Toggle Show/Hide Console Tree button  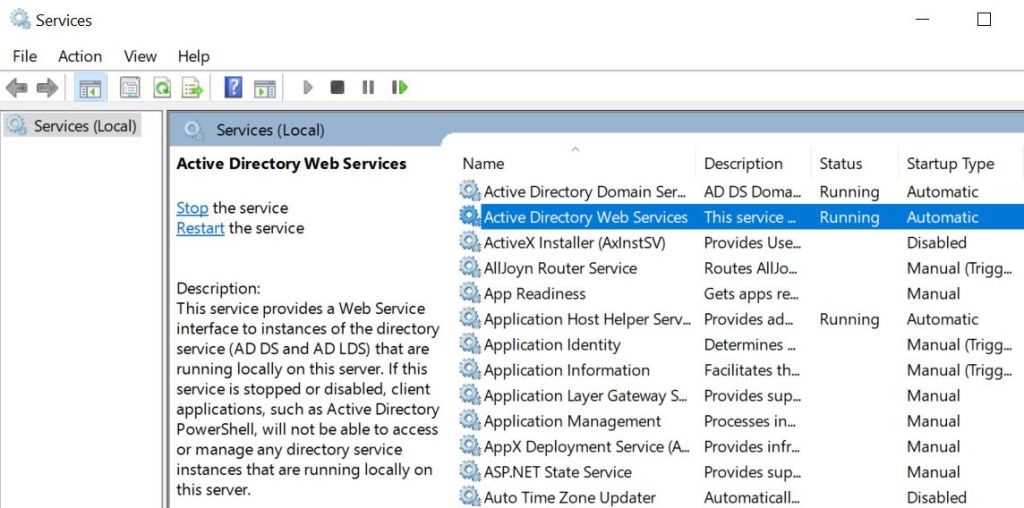pyautogui.click(x=90, y=88)
